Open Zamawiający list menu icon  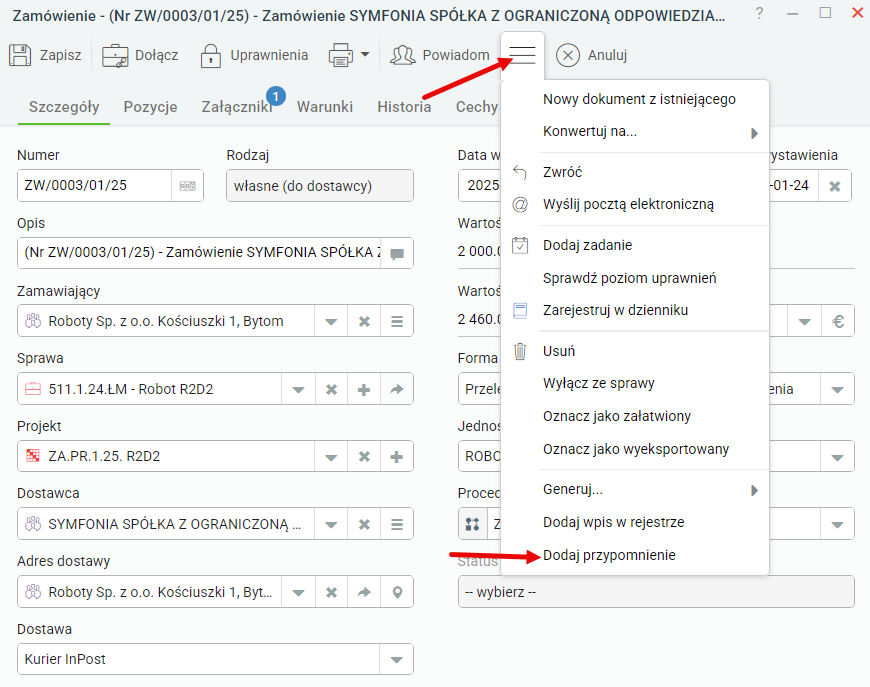397,321
